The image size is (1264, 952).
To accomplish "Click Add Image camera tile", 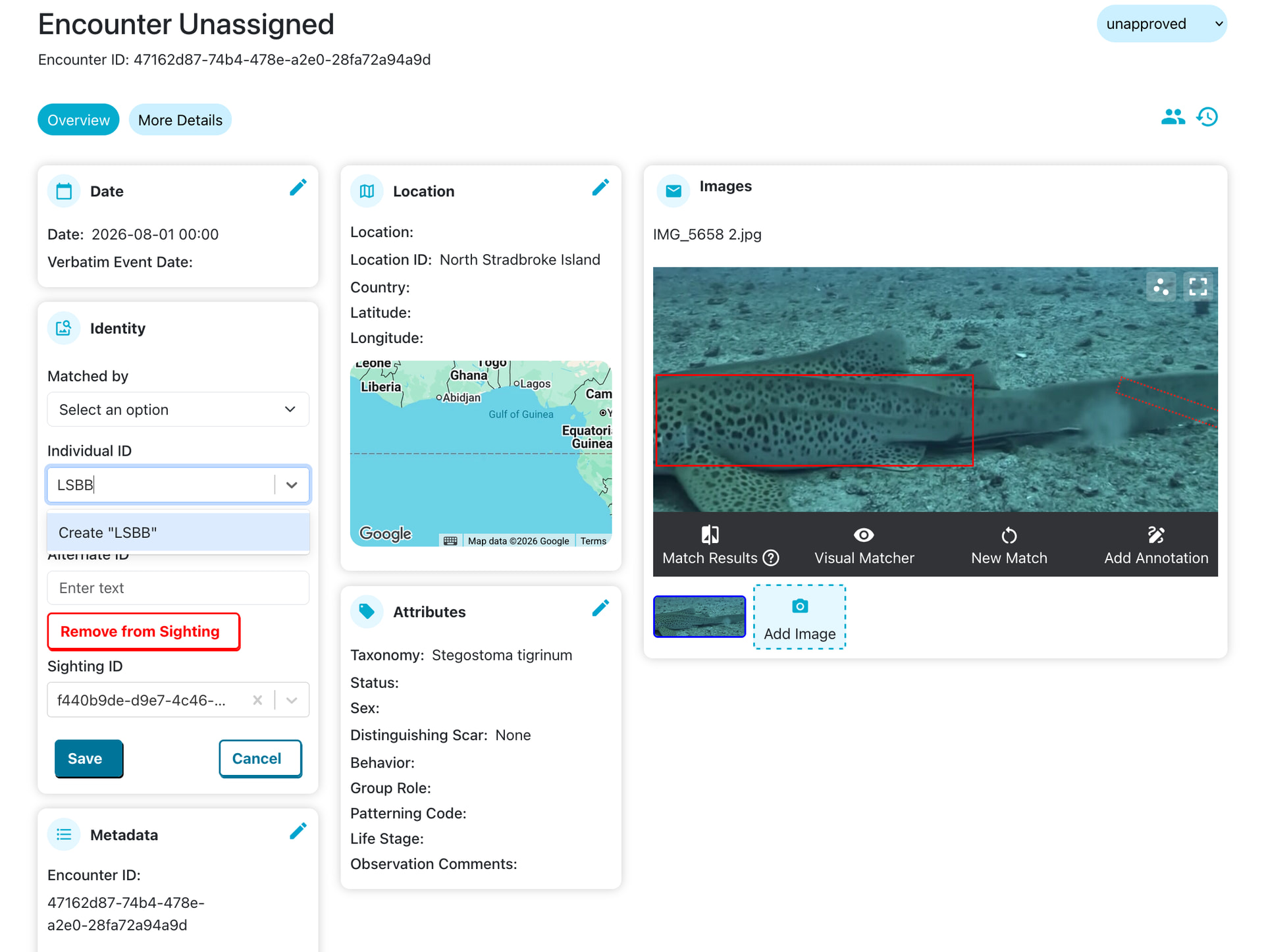I will (799, 617).
